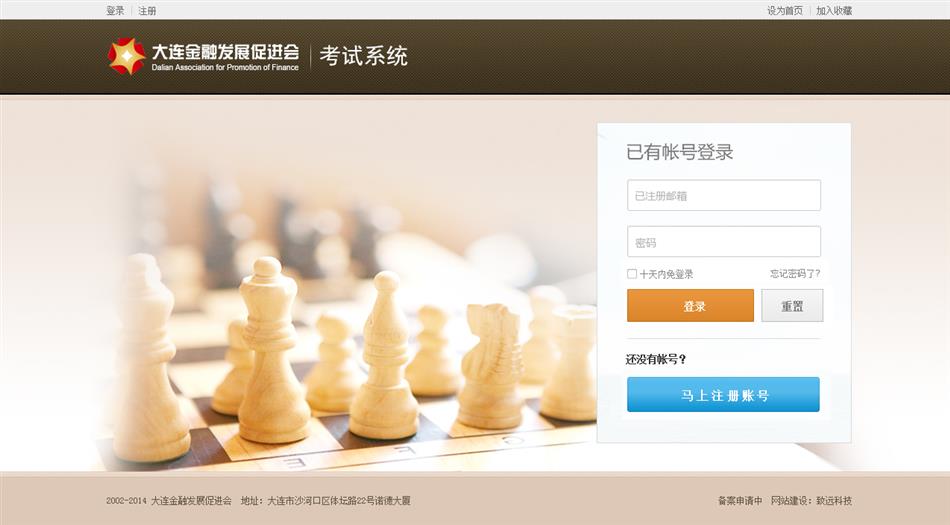Enable the 十天内免登录 checkbox
Viewport: 950px width, 525px height.
(x=632, y=274)
